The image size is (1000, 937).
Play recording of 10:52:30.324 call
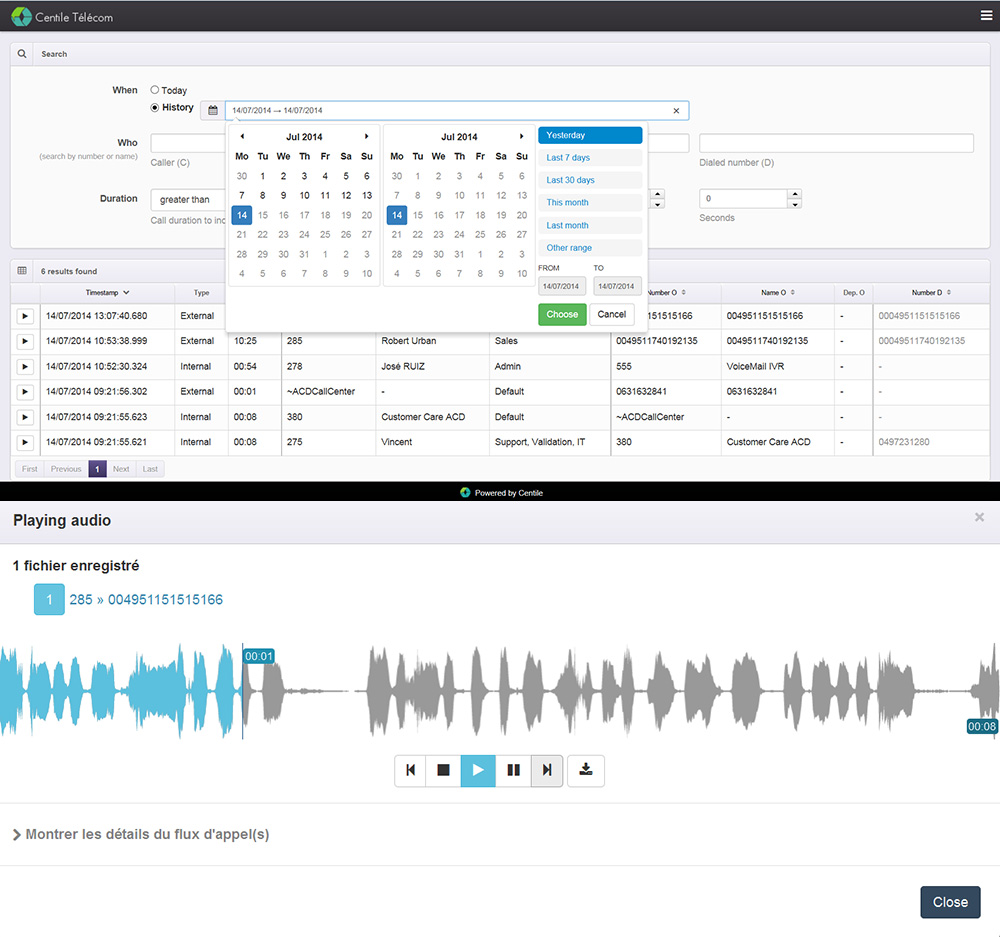25,367
